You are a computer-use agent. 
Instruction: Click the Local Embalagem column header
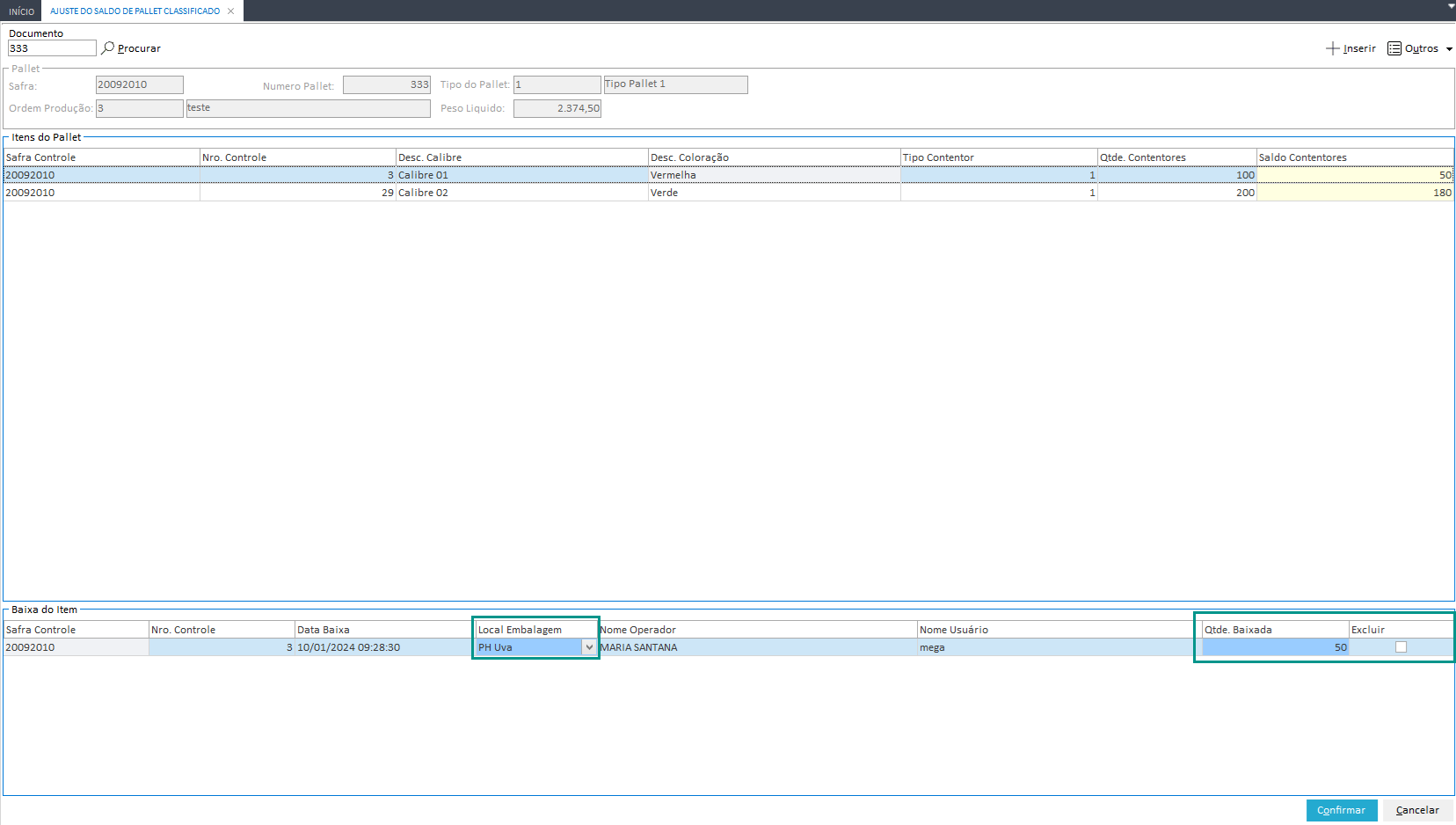pyautogui.click(x=536, y=630)
